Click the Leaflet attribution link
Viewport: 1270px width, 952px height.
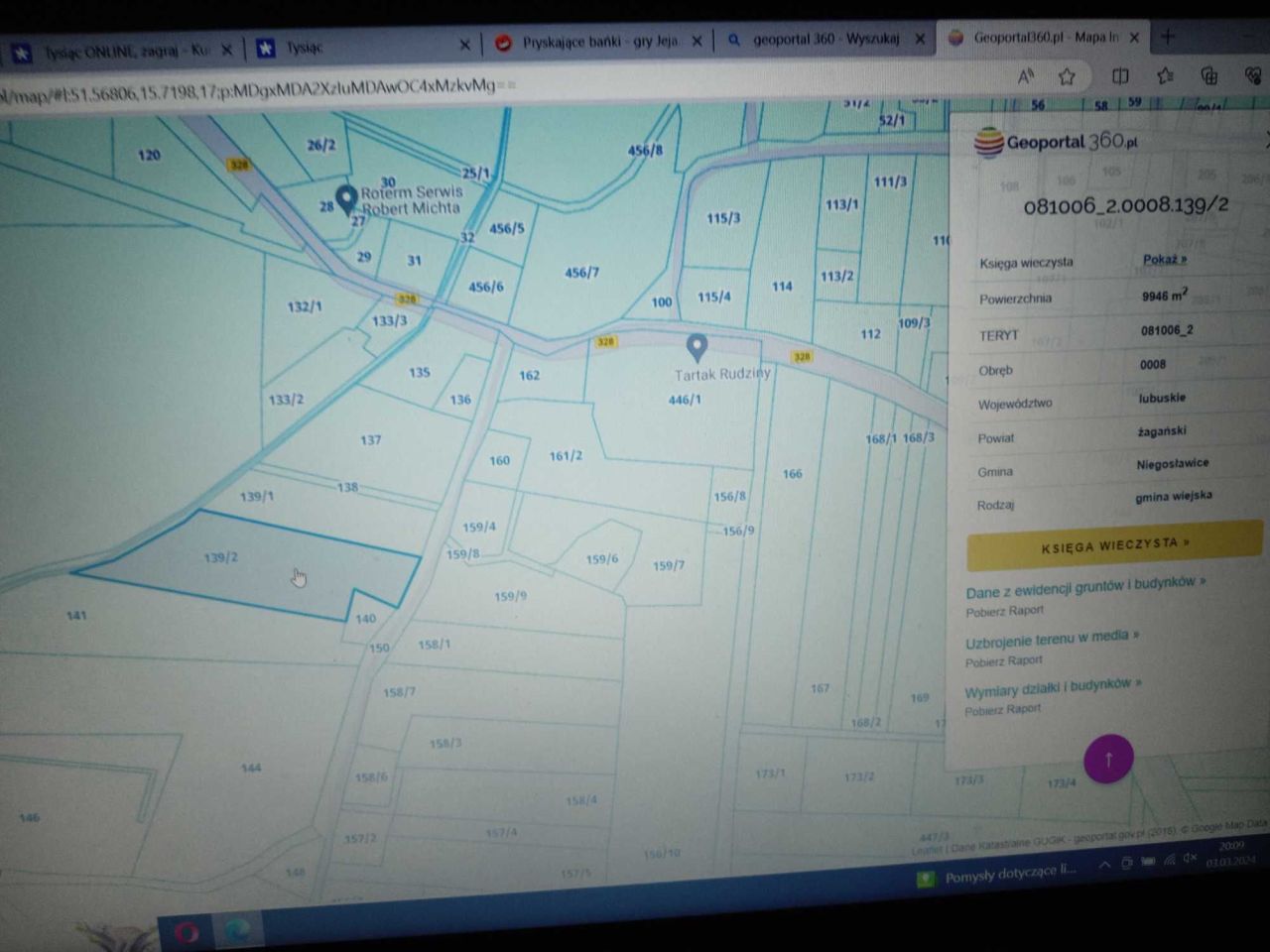(x=926, y=850)
